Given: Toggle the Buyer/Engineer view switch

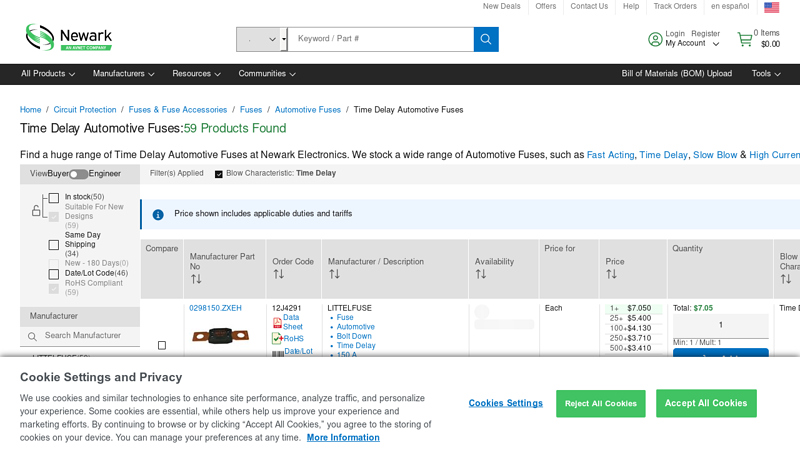Looking at the screenshot, I should click(x=78, y=174).
